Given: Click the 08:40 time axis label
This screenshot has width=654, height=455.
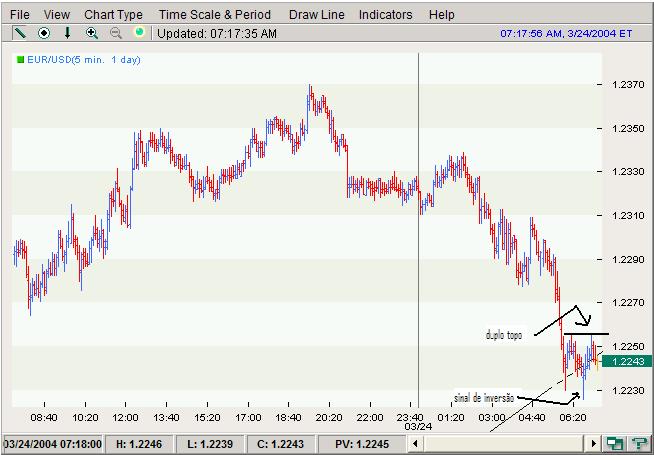Looking at the screenshot, I should 44,417.
